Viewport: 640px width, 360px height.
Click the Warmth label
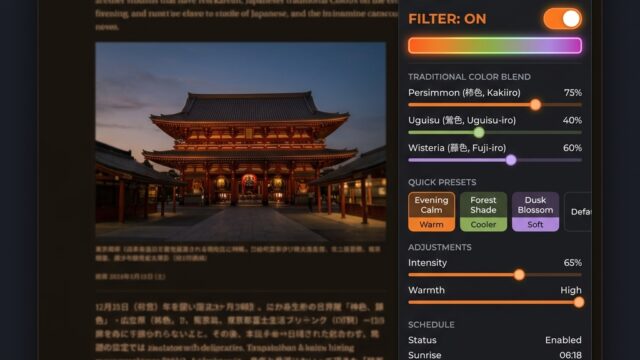(x=426, y=290)
